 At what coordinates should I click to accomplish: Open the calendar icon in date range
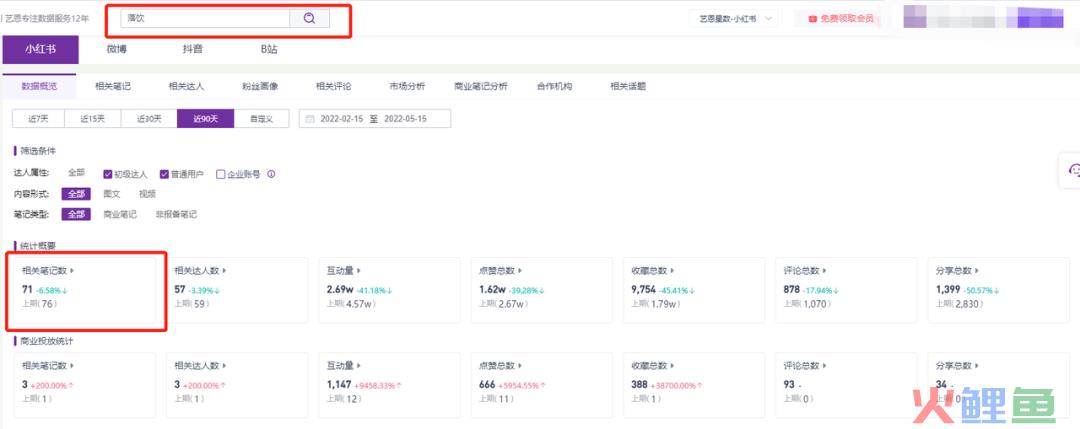tap(310, 118)
